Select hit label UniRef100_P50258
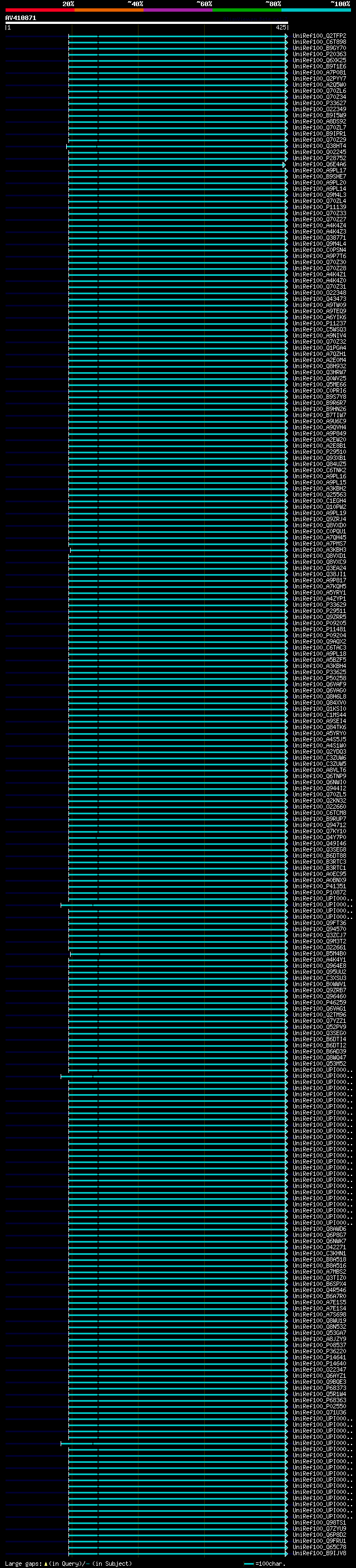This screenshot has width=356, height=1568. (319, 678)
